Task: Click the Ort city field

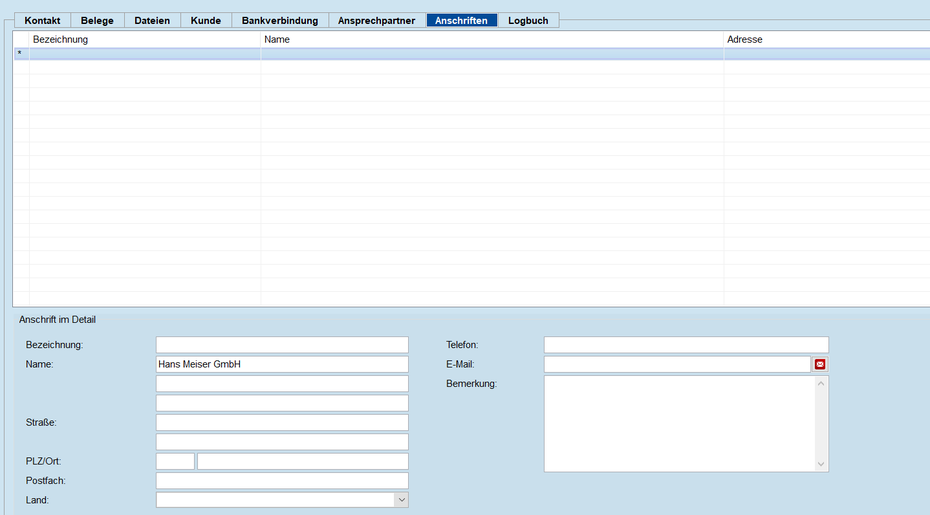Action: [302, 462]
